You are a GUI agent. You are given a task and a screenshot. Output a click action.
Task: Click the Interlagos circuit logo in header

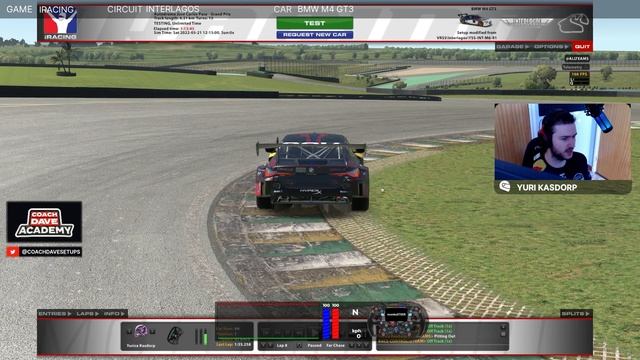(527, 22)
